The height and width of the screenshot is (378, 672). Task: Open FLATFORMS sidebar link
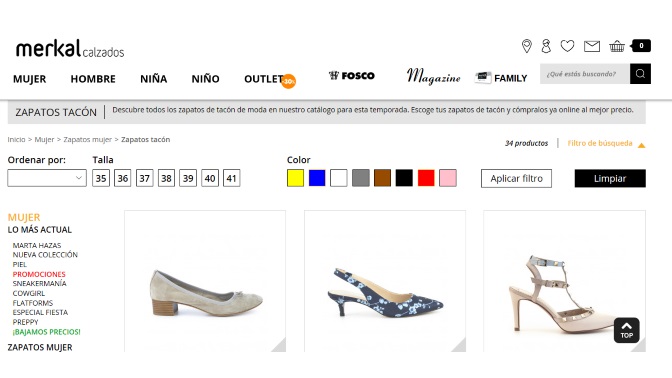pyautogui.click(x=33, y=303)
